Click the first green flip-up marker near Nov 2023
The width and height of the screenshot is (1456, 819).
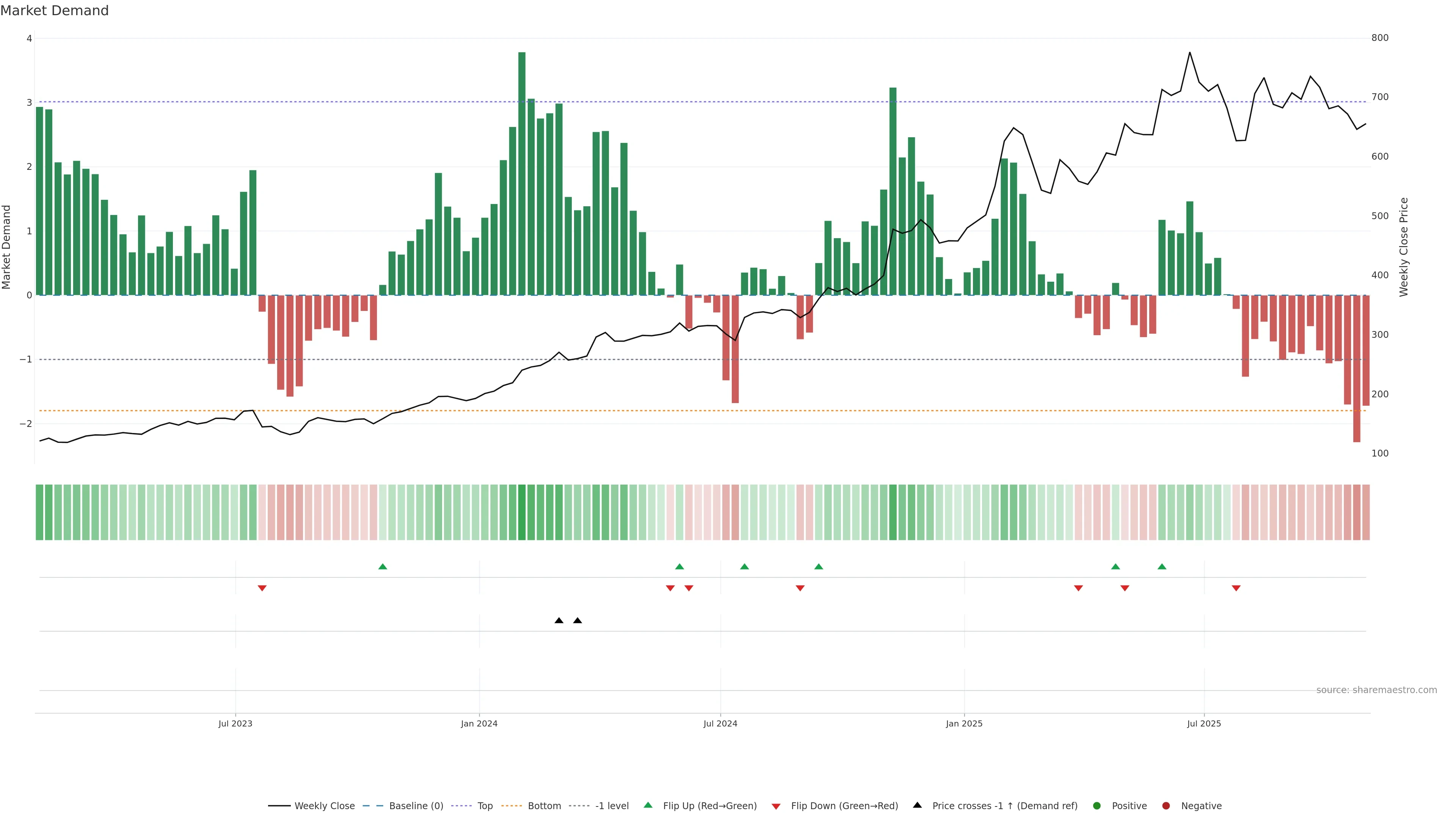[x=383, y=566]
